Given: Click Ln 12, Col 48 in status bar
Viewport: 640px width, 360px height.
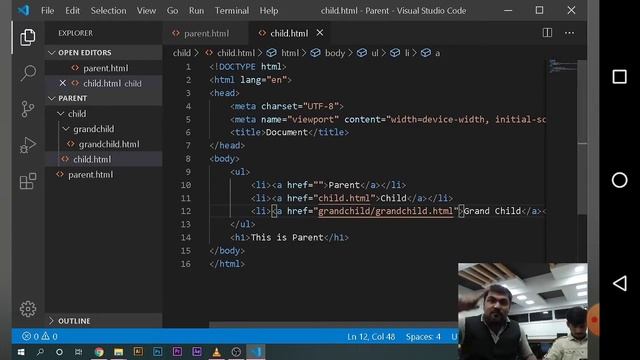Looking at the screenshot, I should point(371,337).
